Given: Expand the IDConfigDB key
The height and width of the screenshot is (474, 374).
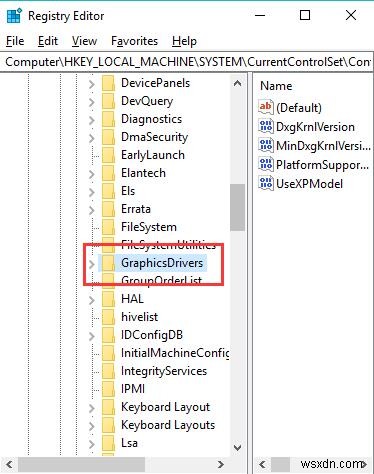Looking at the screenshot, I should click(92, 336).
